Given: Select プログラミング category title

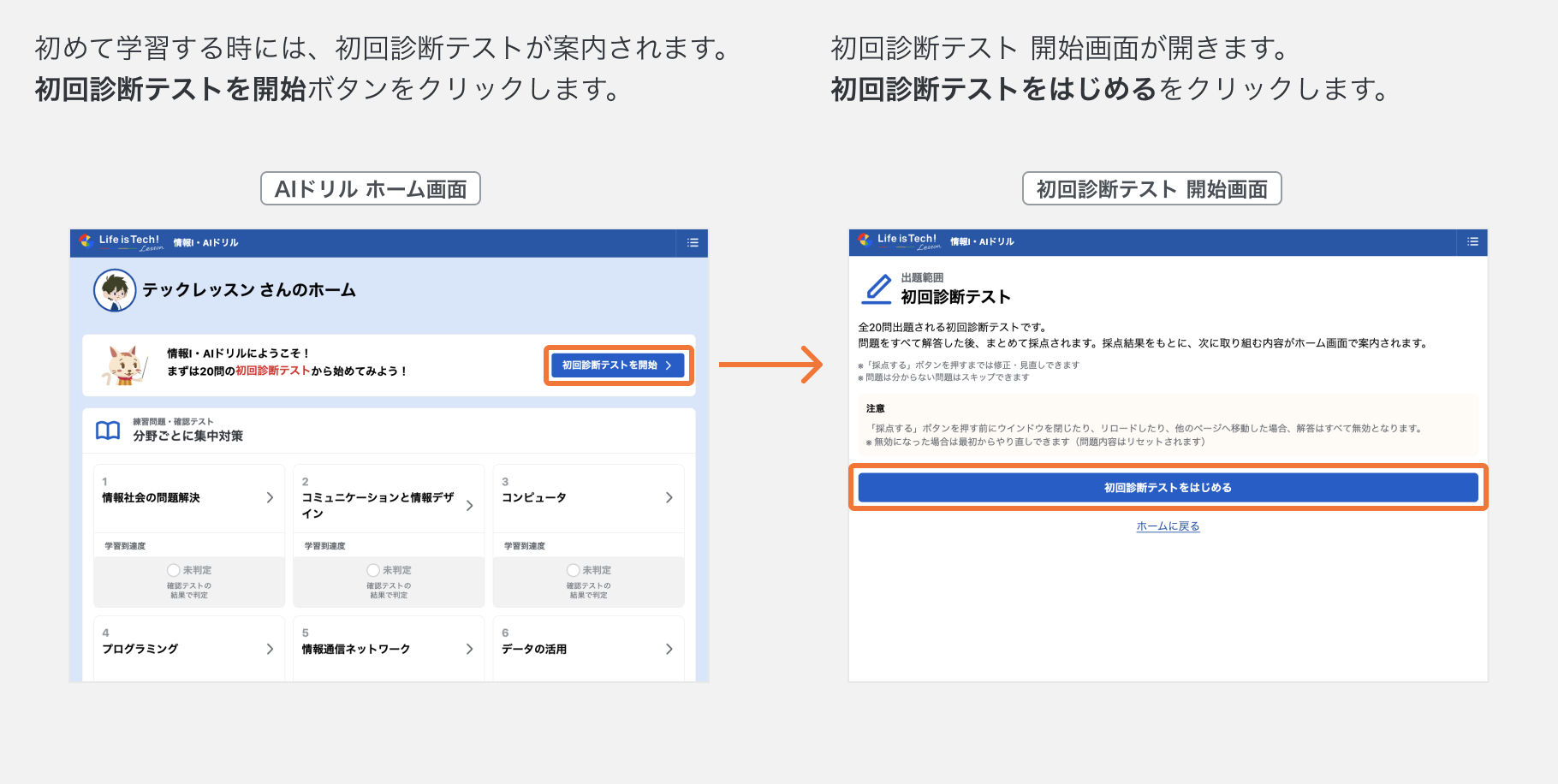Looking at the screenshot, I should click(140, 650).
